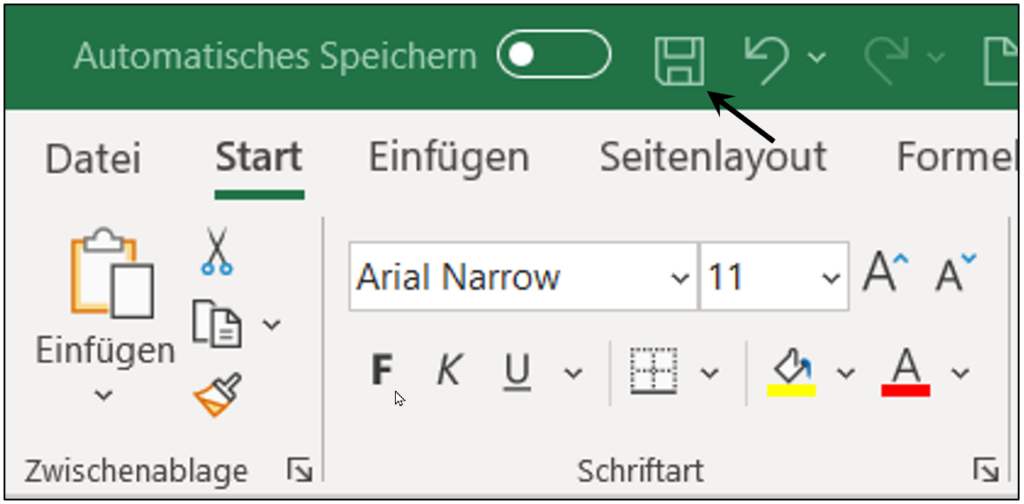Click the Save (diskette) icon
1024x504 pixels.
coord(679,61)
